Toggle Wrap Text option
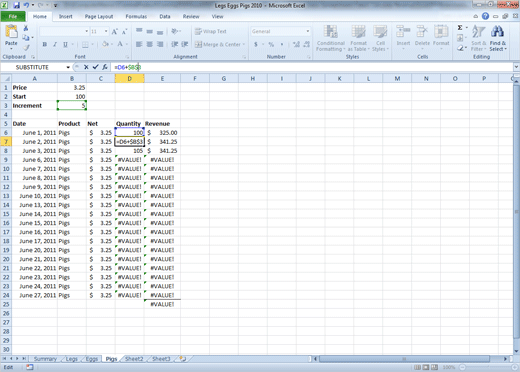This screenshot has width=520, height=372. (211, 31)
